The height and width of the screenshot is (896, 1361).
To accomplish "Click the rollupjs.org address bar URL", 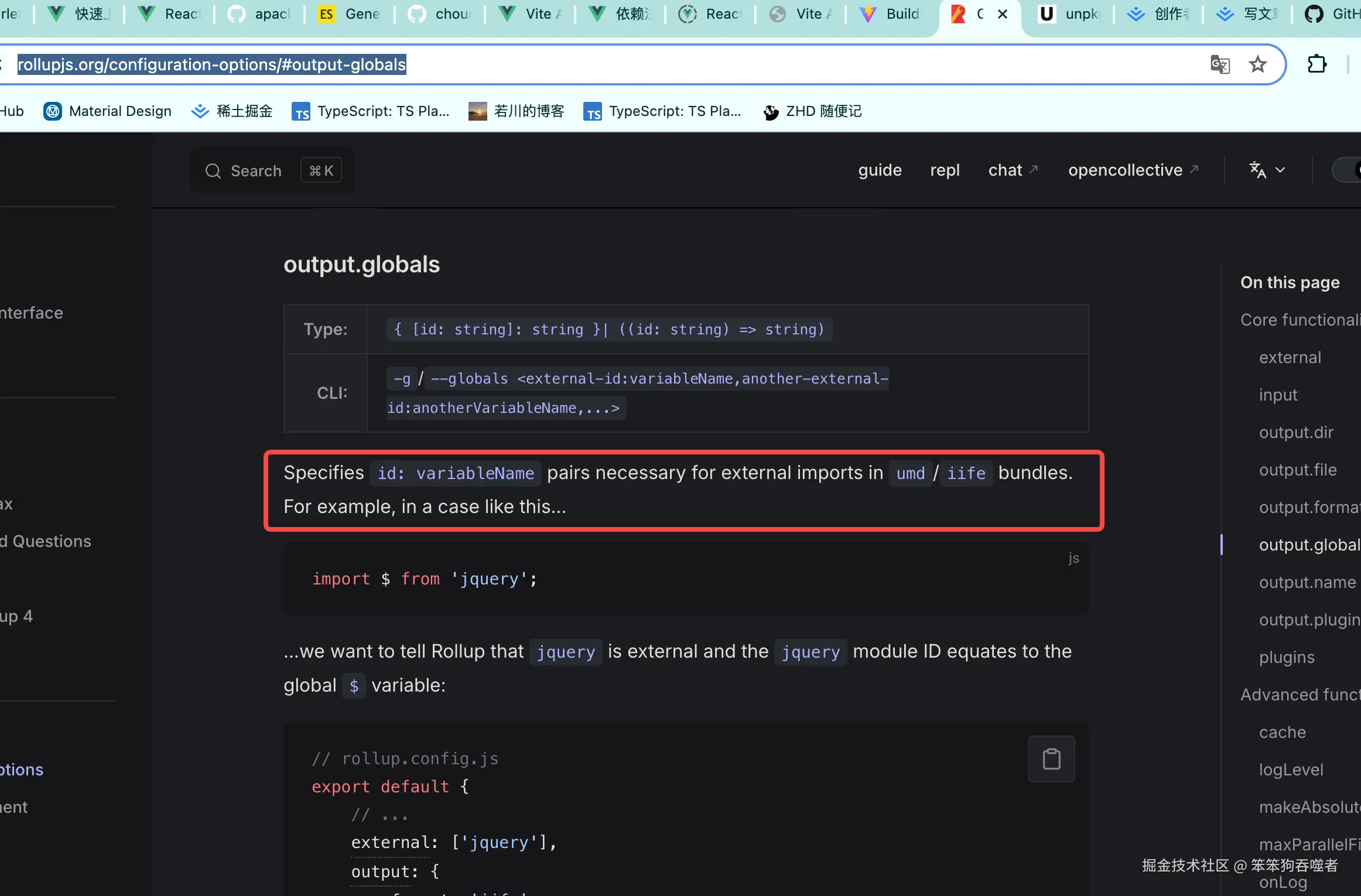I will pyautogui.click(x=211, y=64).
